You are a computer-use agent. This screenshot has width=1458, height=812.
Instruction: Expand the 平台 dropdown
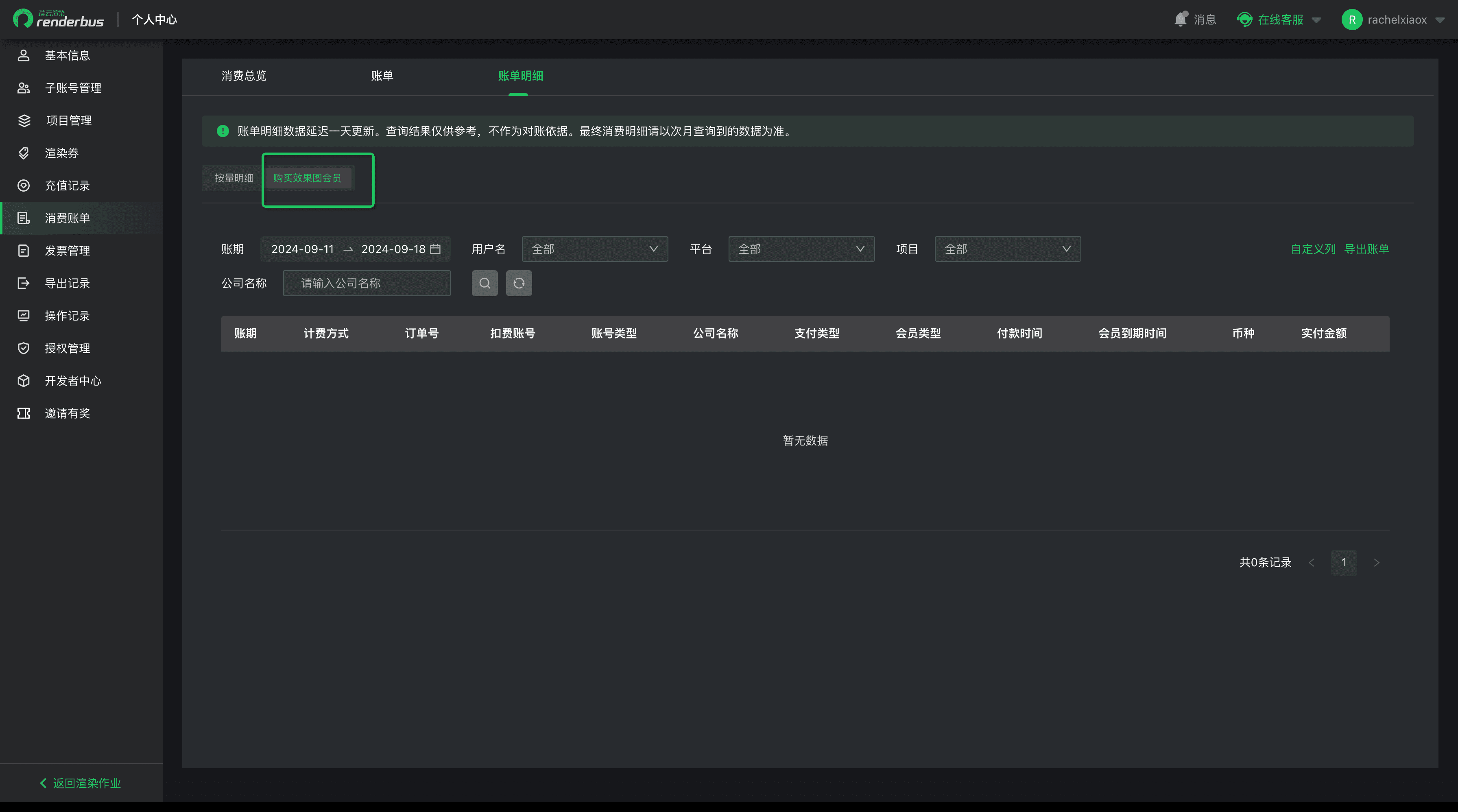pyautogui.click(x=801, y=249)
